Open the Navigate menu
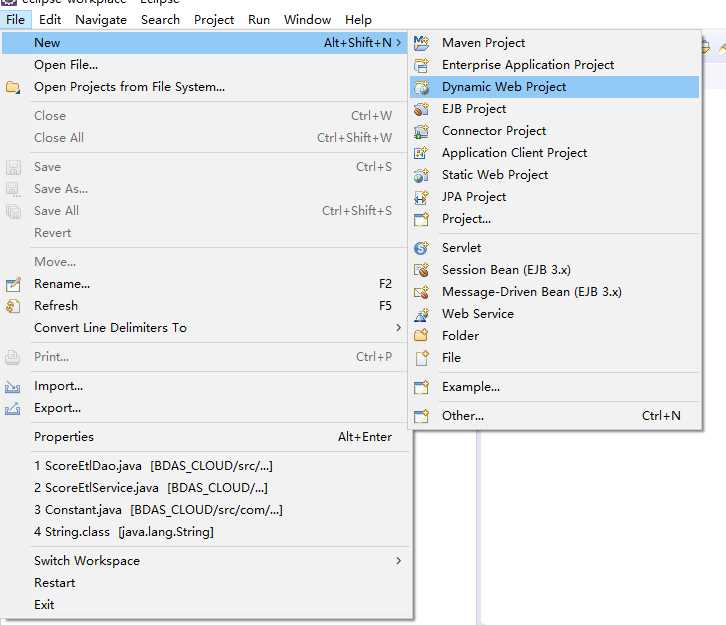This screenshot has width=726, height=625. point(101,20)
